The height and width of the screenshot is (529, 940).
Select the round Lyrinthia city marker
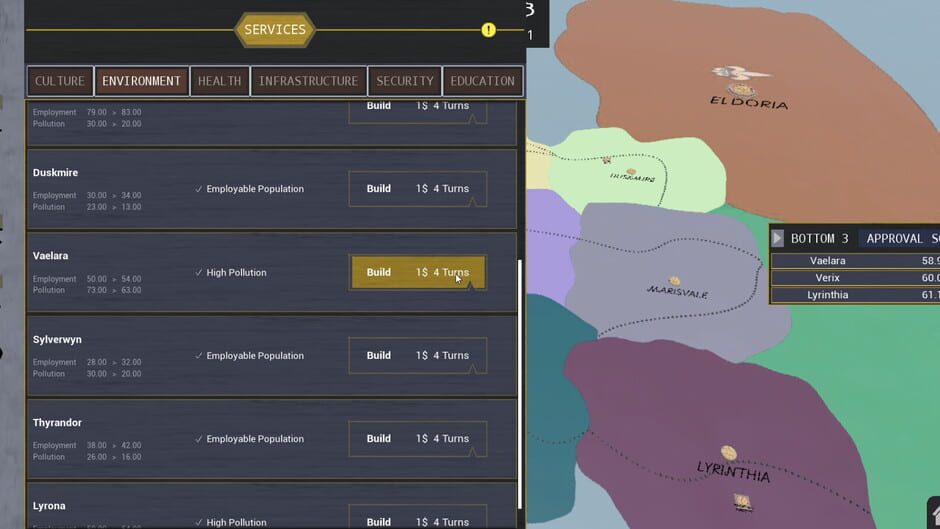[x=729, y=453]
